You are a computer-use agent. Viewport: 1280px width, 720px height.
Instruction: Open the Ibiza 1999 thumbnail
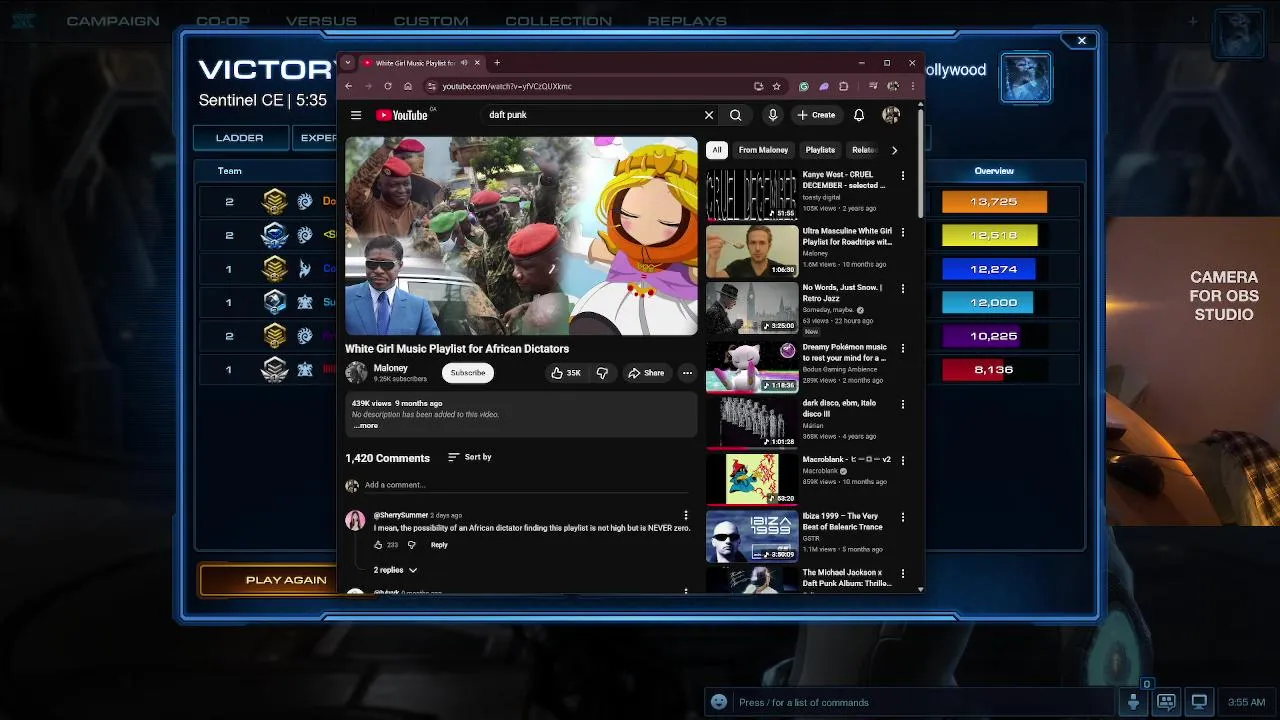click(x=752, y=536)
